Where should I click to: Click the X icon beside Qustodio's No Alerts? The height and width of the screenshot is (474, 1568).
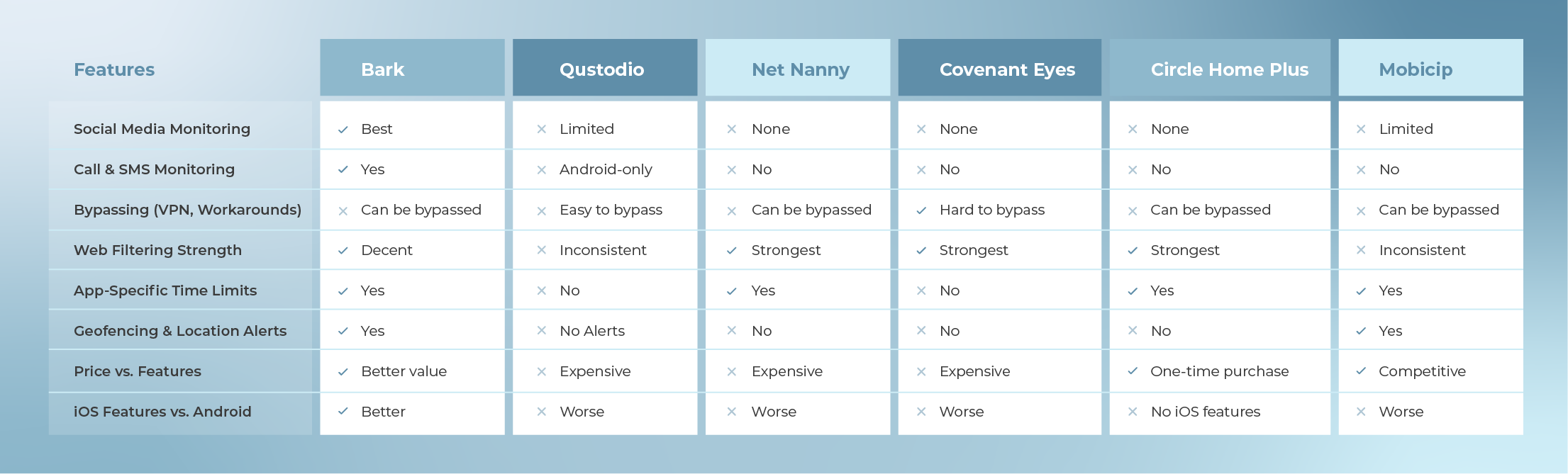point(542,331)
